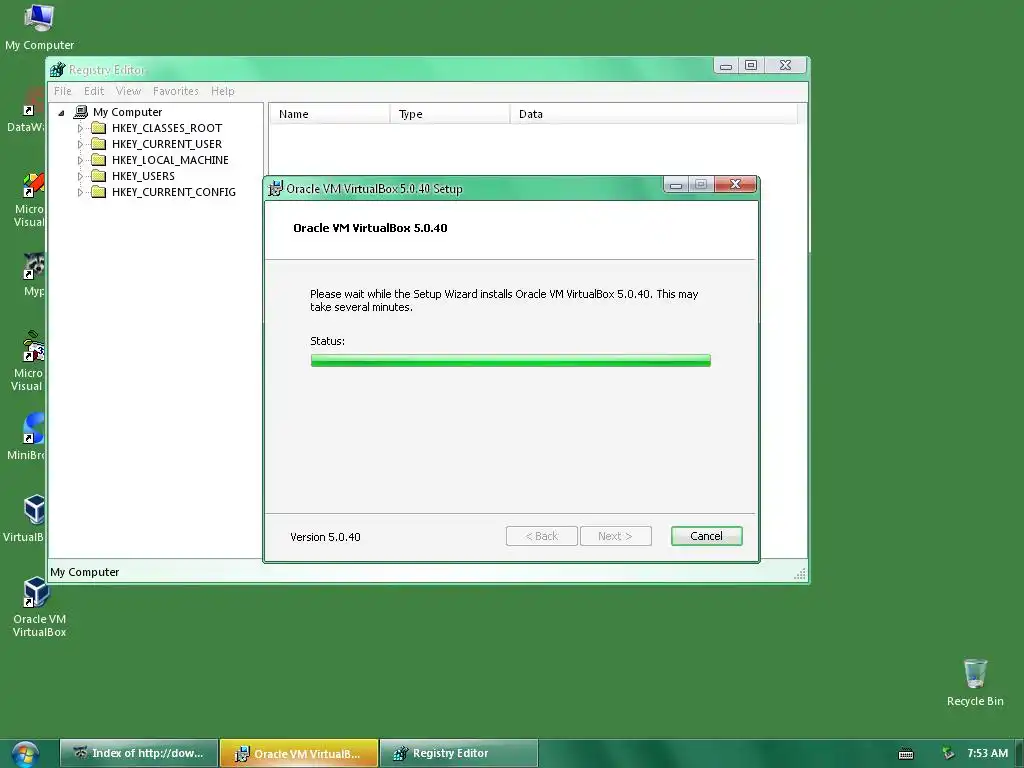Open the Favorites menu in Registry Editor
Screen dimensions: 1024x768
point(176,91)
